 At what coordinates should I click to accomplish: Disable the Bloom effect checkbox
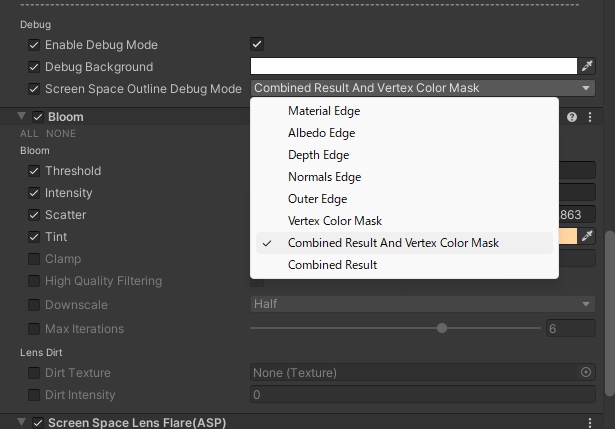pyautogui.click(x=38, y=117)
